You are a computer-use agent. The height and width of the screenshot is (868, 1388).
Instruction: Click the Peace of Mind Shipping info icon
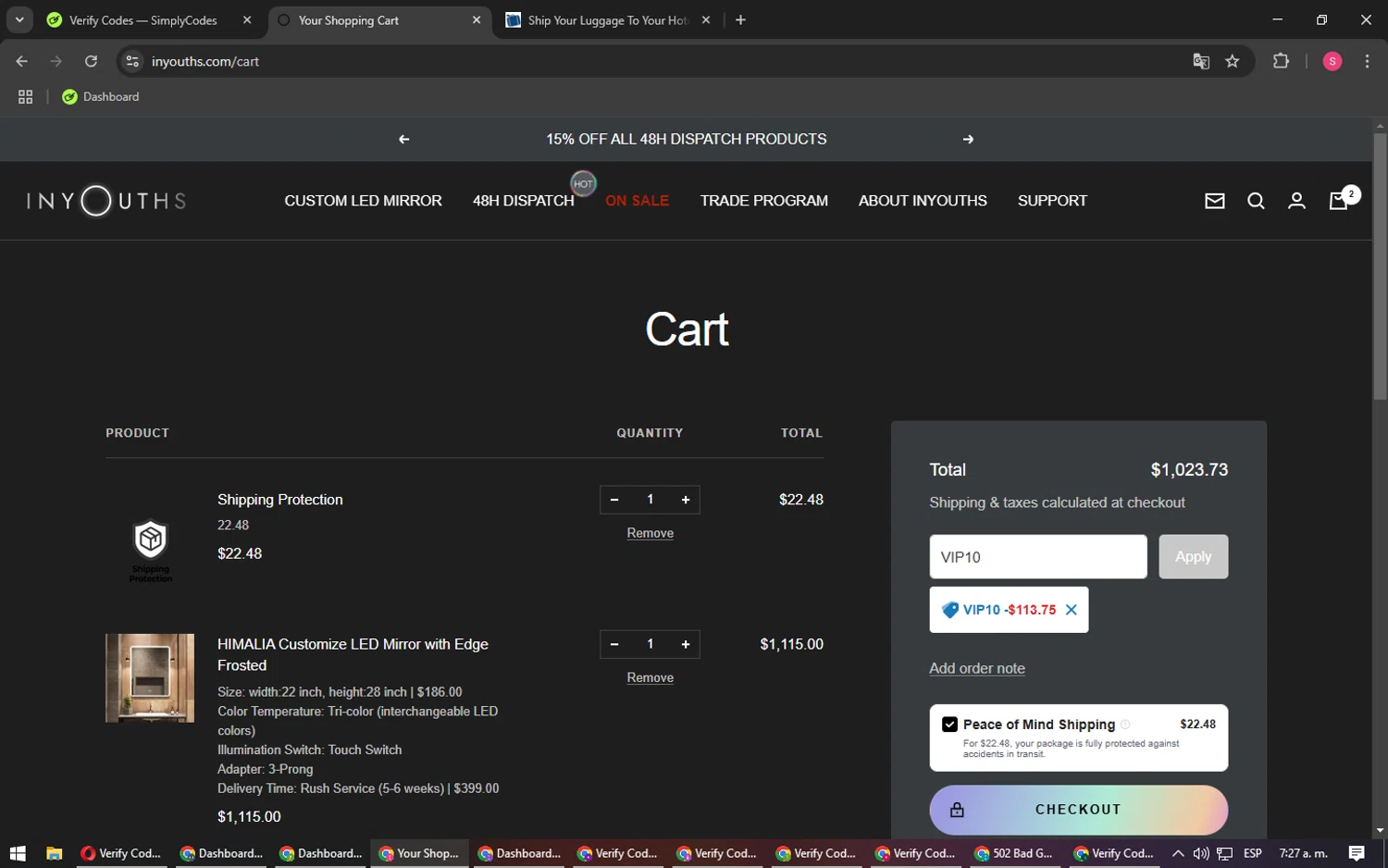1125,725
